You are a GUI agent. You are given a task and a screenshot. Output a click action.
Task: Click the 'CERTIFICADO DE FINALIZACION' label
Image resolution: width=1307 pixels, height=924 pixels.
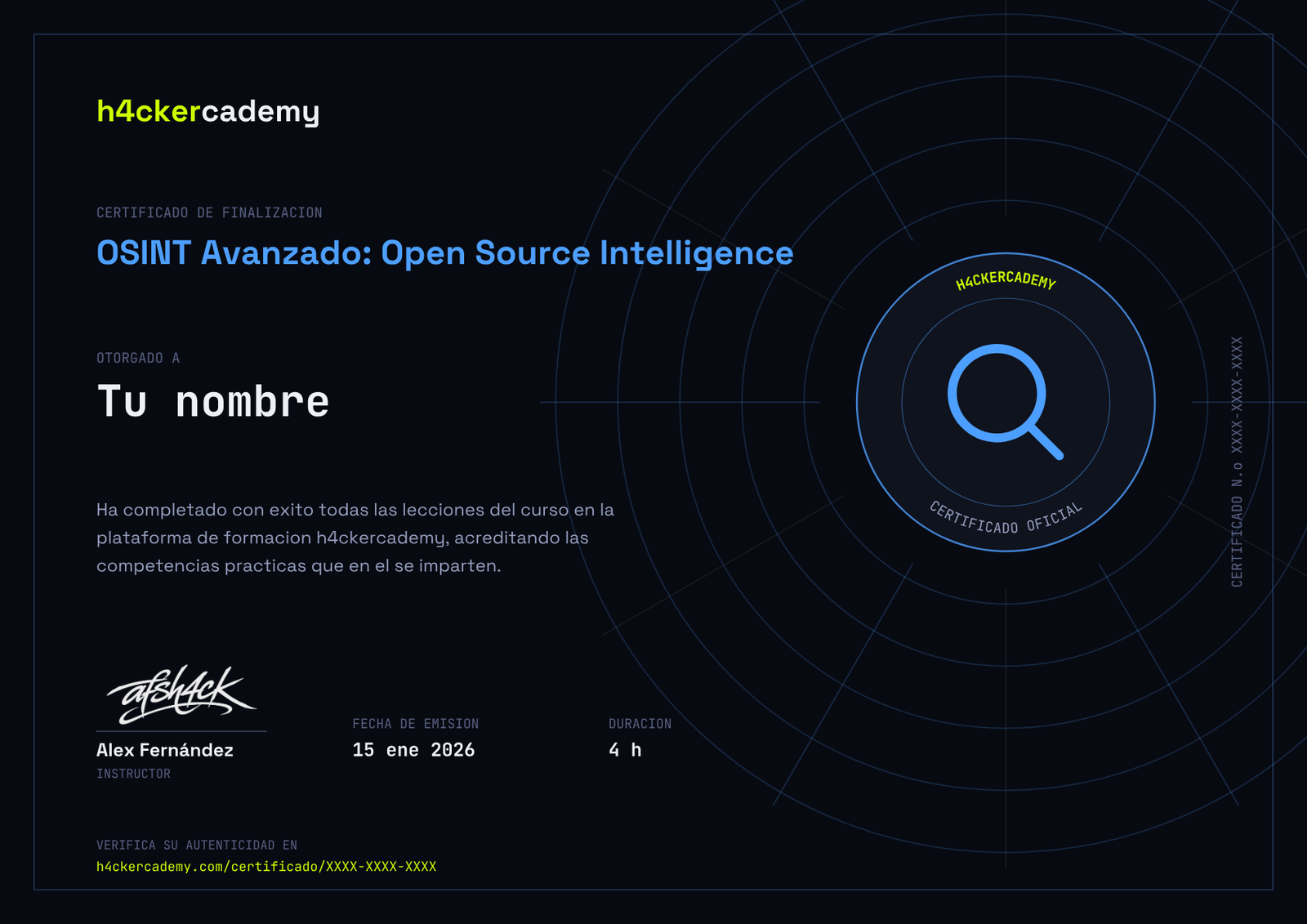pyautogui.click(x=209, y=212)
